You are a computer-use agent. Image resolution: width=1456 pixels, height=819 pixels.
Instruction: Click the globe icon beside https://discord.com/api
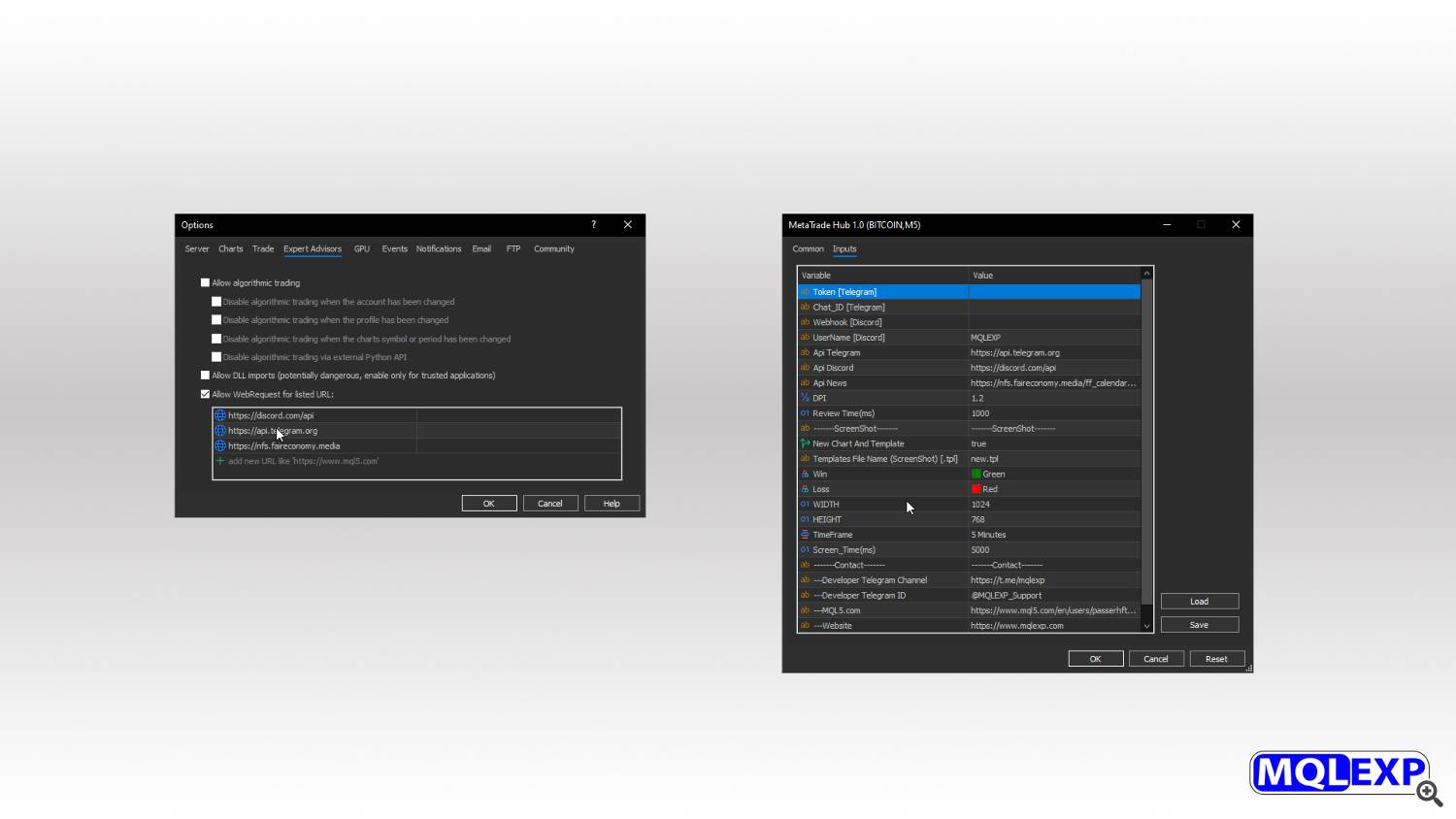[x=220, y=415]
